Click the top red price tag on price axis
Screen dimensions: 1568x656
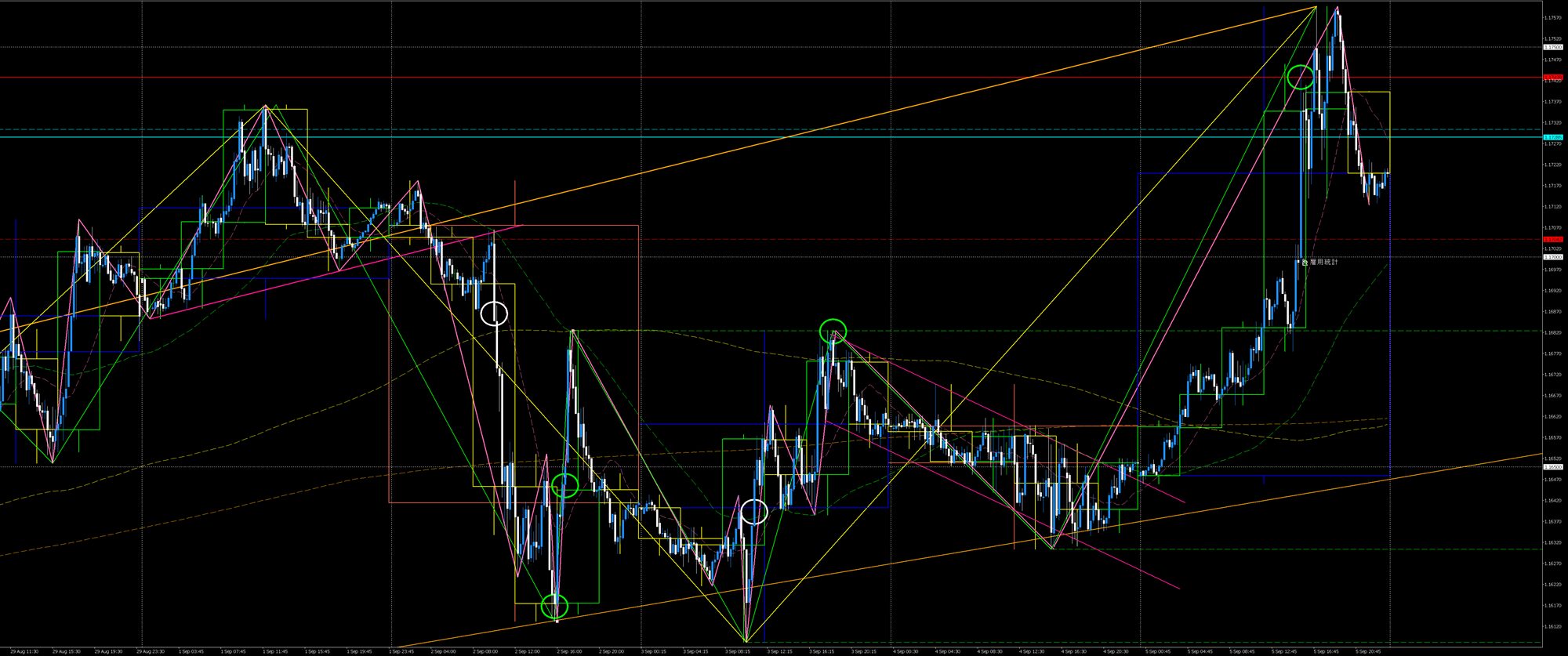(x=1552, y=77)
